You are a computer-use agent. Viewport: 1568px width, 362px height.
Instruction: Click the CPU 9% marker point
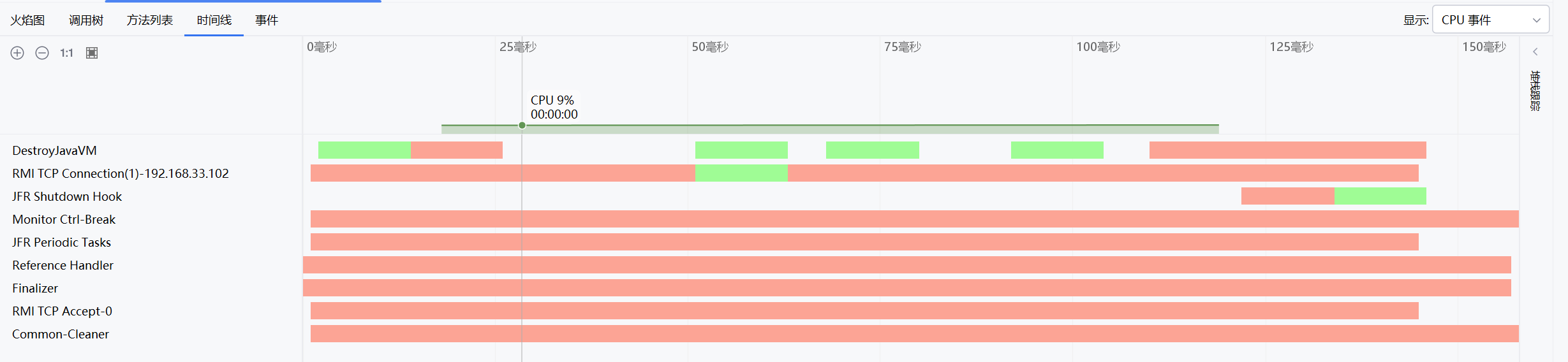coord(522,126)
